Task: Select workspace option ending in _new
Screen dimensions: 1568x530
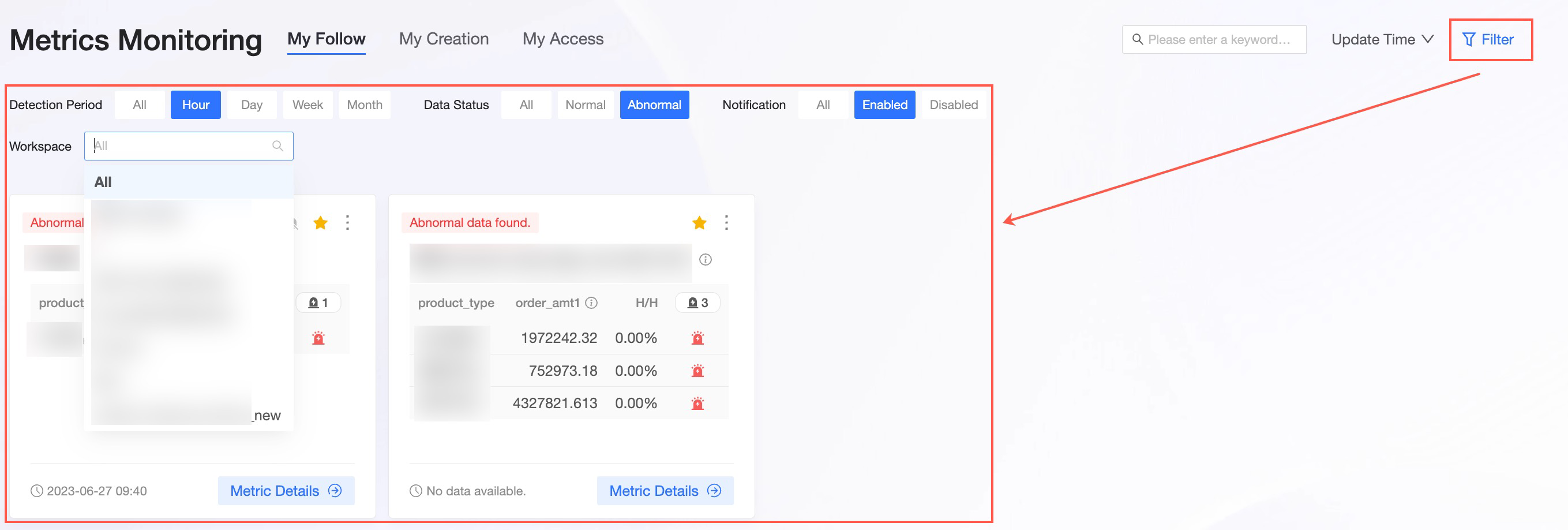Action: [x=189, y=416]
